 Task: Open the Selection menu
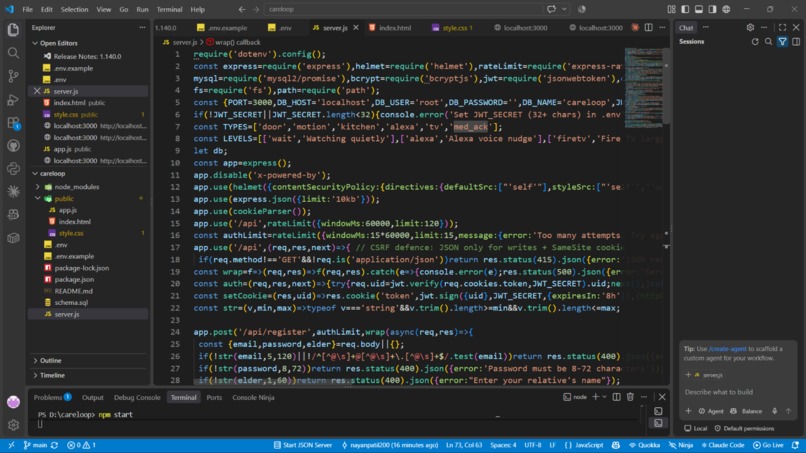point(75,9)
